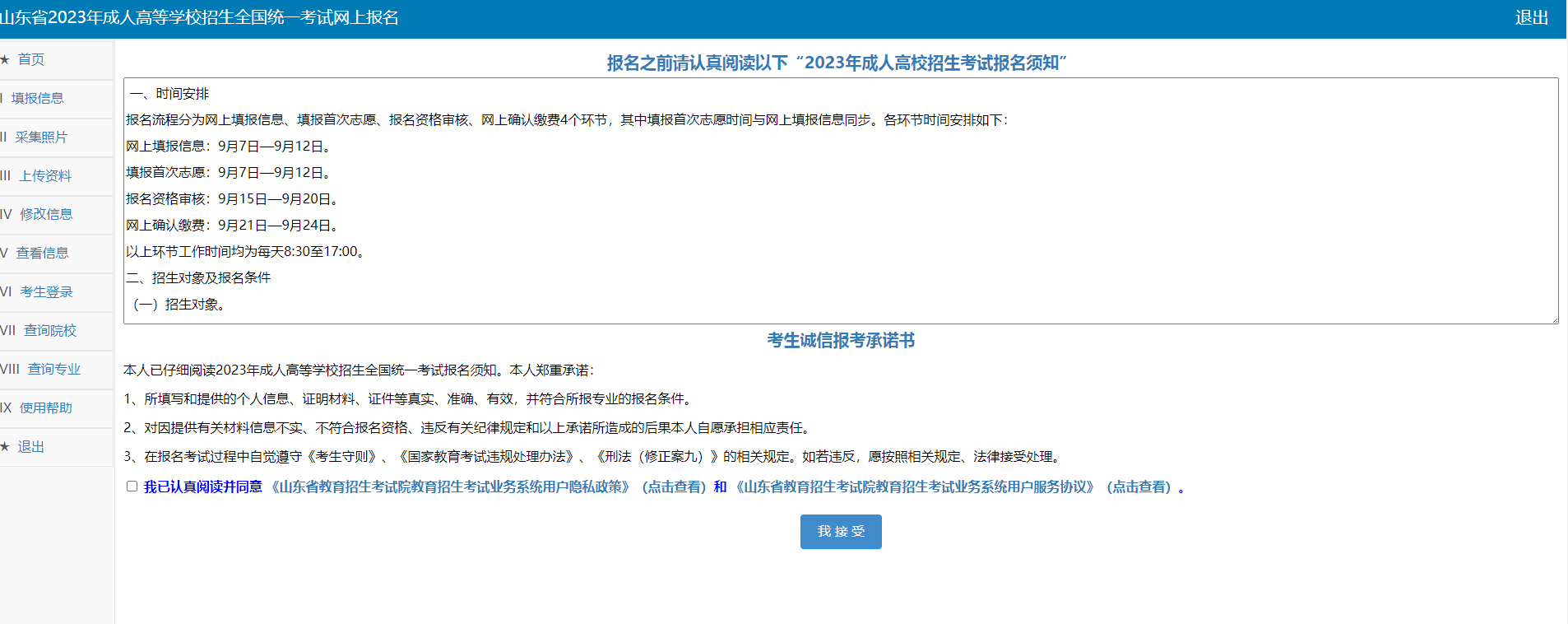1568x624 pixels.
Task: Click the pledge item starting 1、所填写和提供的个人信息
Action: point(410,399)
